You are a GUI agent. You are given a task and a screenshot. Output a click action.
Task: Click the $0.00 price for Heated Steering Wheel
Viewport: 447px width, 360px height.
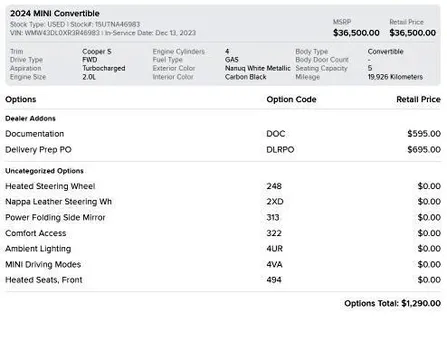(x=429, y=186)
